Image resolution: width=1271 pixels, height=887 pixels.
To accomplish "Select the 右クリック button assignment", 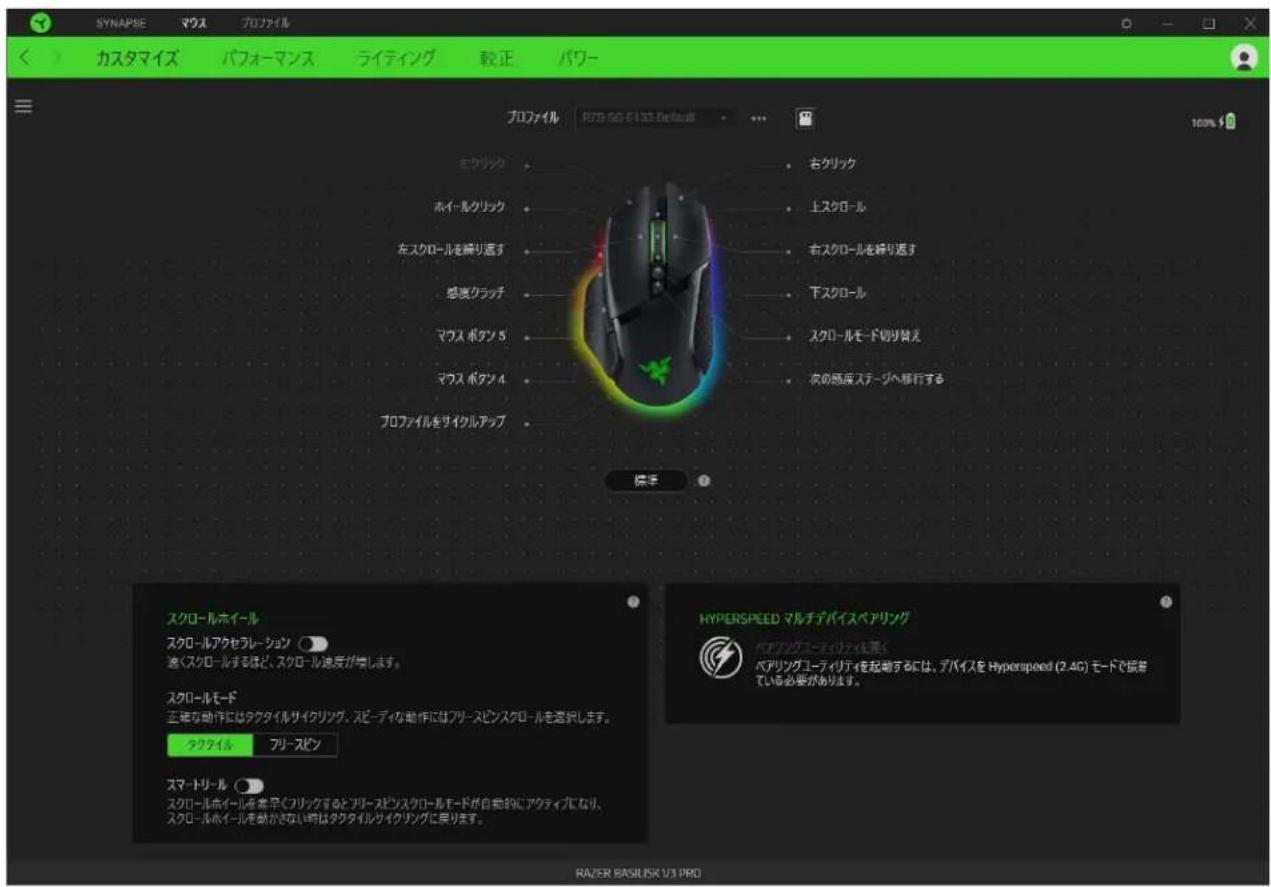I will [x=833, y=162].
